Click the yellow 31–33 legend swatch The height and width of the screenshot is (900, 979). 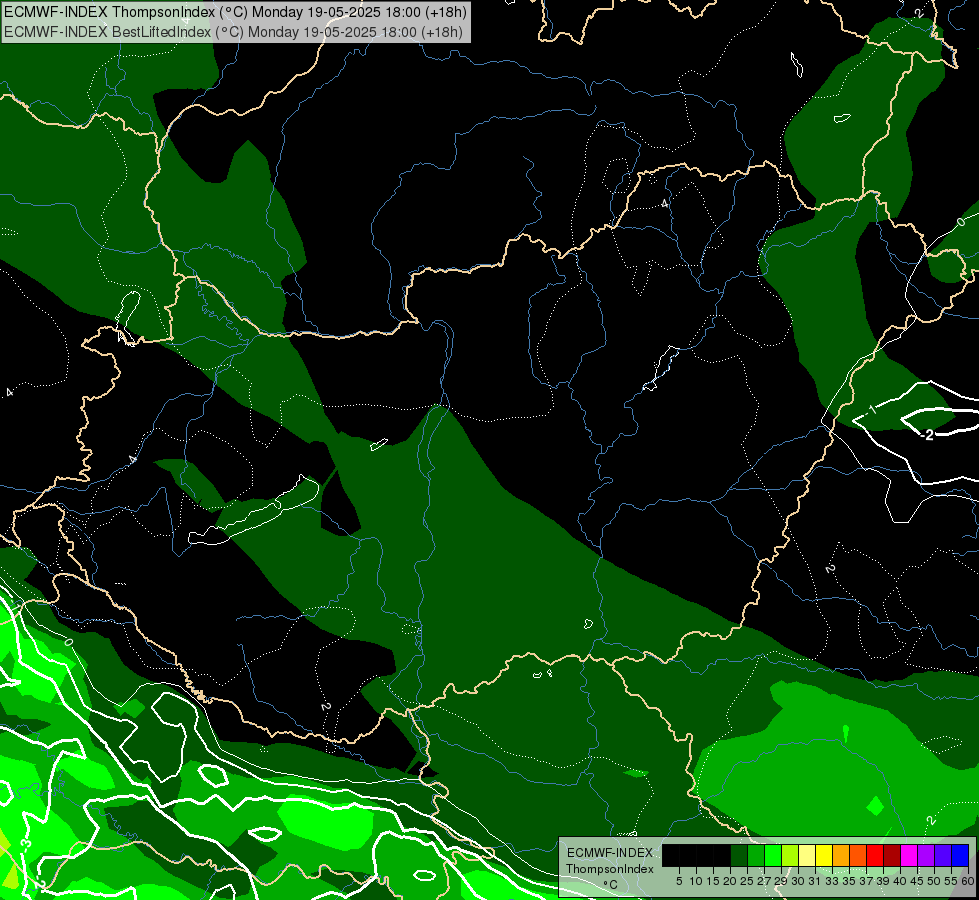[x=824, y=856]
